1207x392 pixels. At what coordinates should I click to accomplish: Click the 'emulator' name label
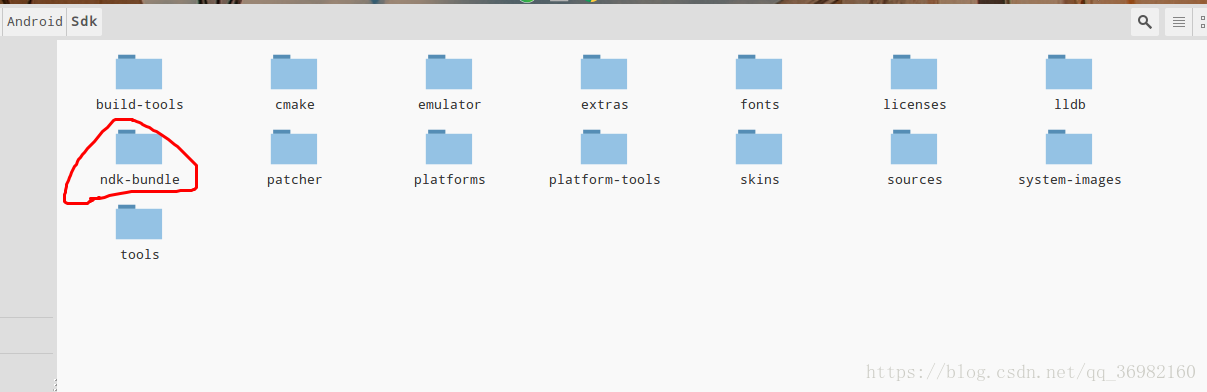(450, 105)
